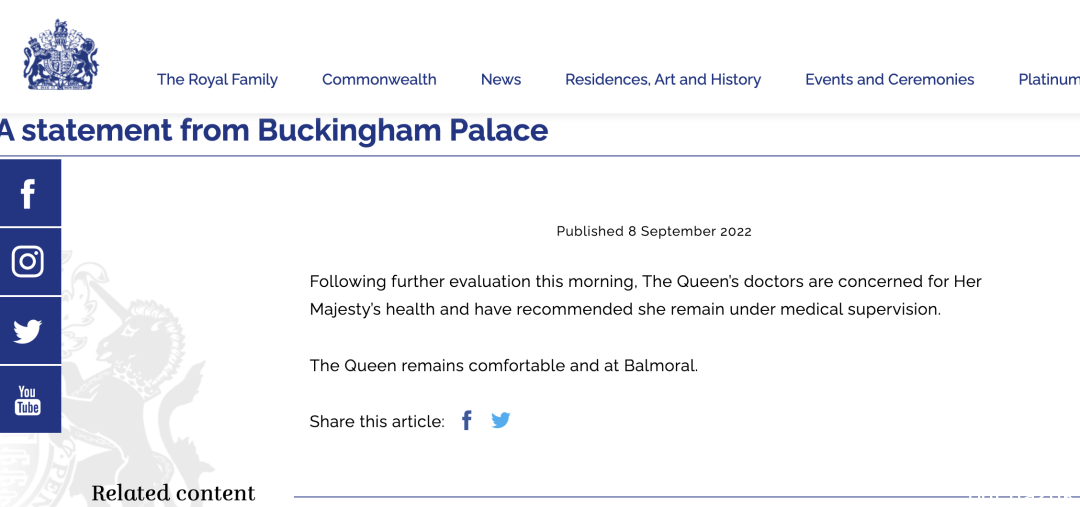1080x507 pixels.
Task: Open the sidebar Facebook icon
Action: [x=28, y=193]
